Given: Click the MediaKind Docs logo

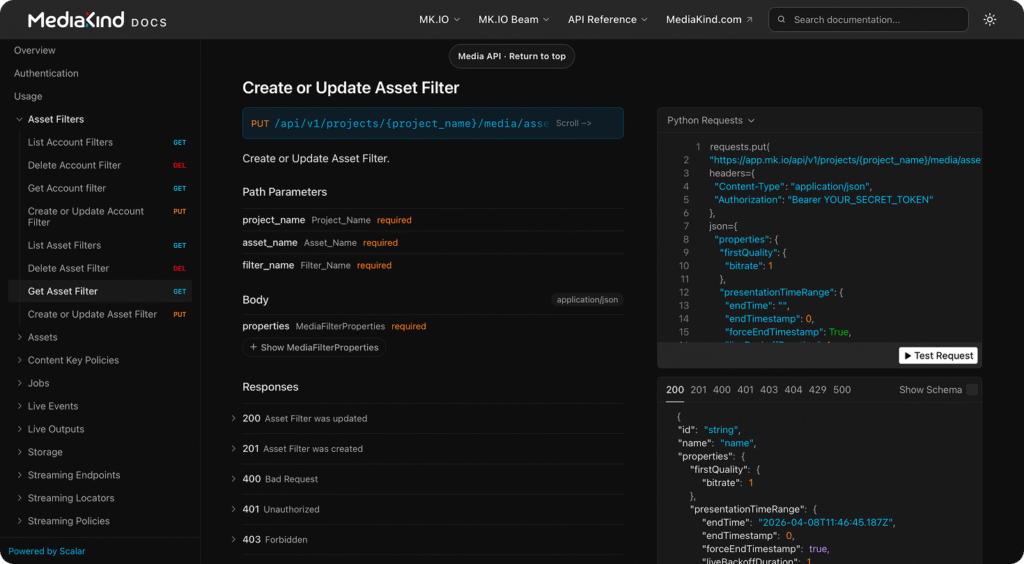Looking at the screenshot, I should tap(97, 20).
